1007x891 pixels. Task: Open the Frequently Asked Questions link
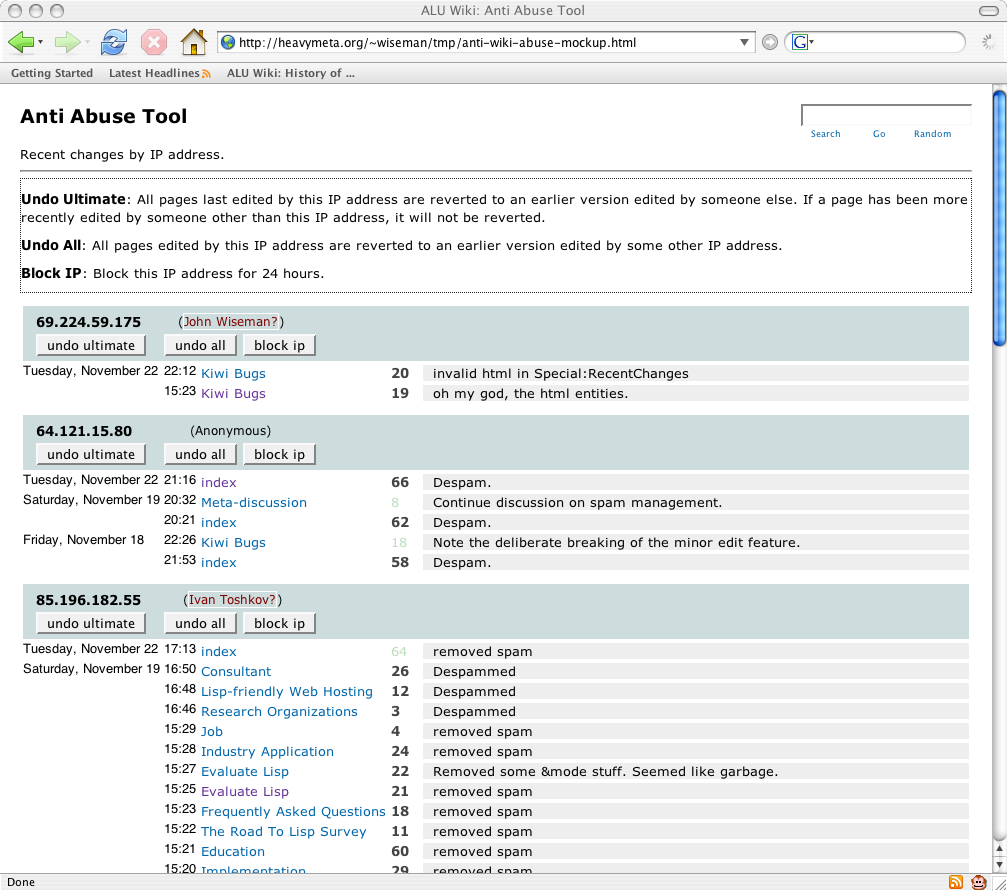(x=293, y=811)
